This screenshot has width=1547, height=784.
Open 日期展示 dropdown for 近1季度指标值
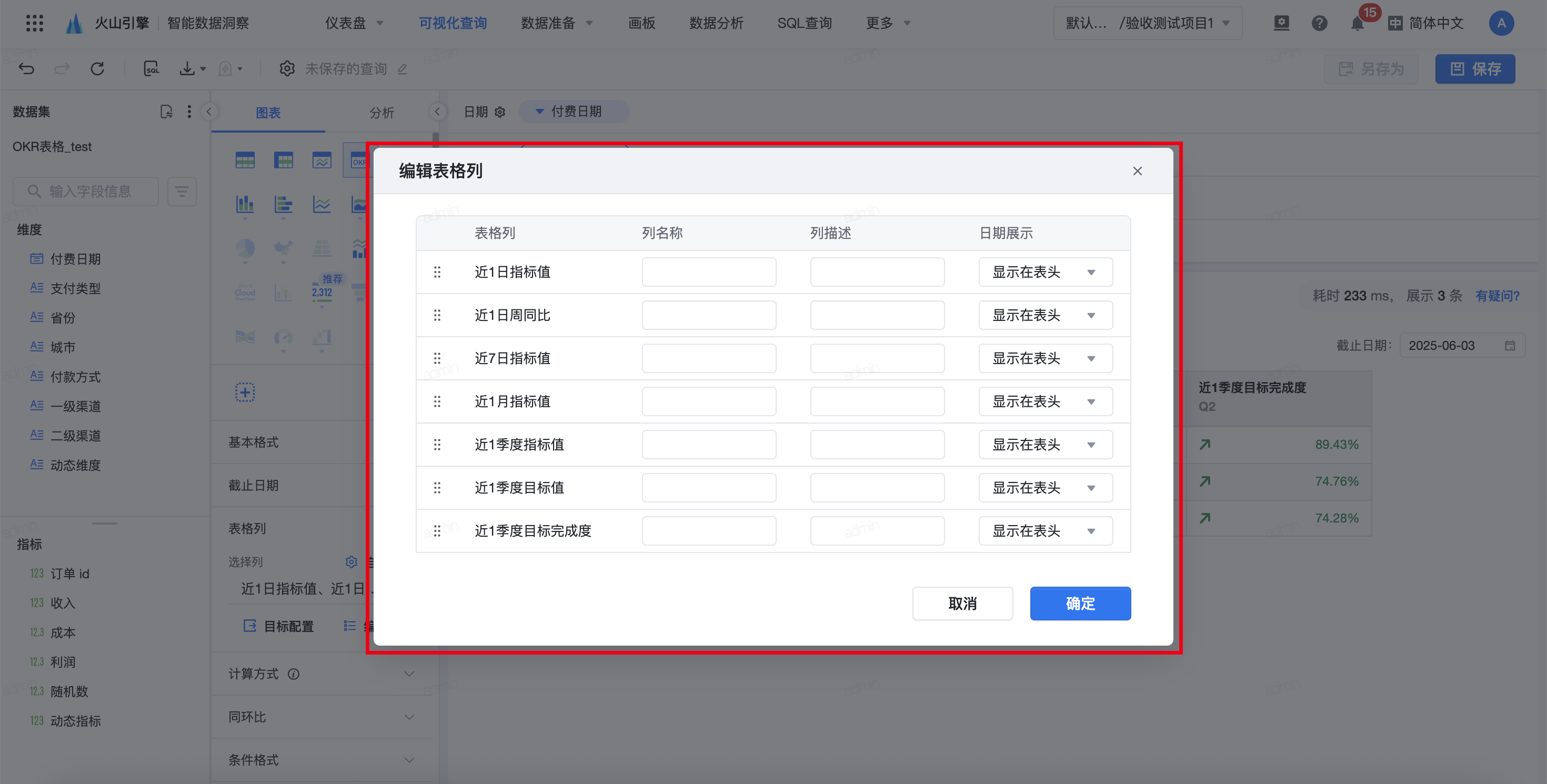[x=1046, y=445]
